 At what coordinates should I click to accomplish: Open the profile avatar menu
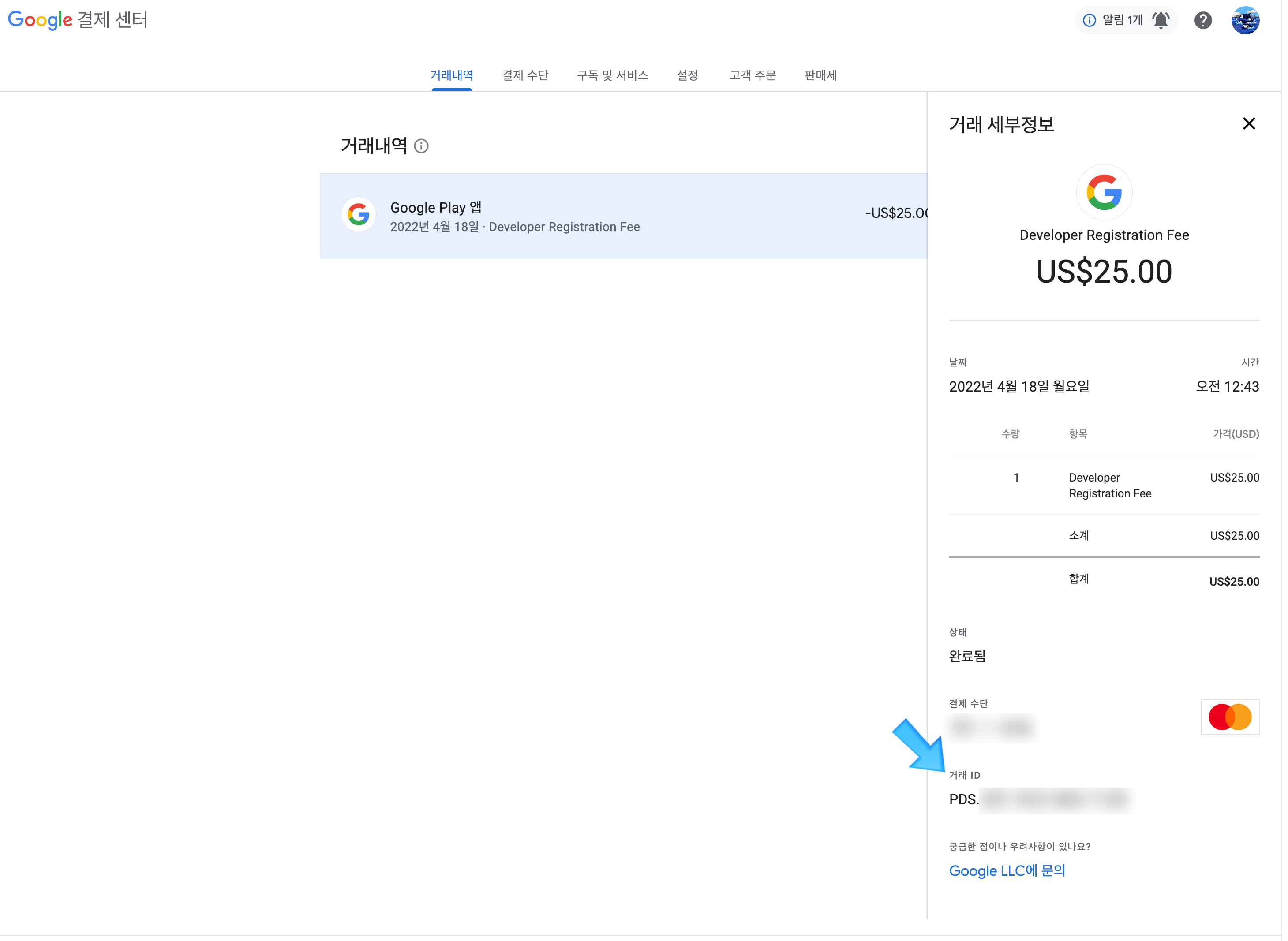(x=1245, y=20)
